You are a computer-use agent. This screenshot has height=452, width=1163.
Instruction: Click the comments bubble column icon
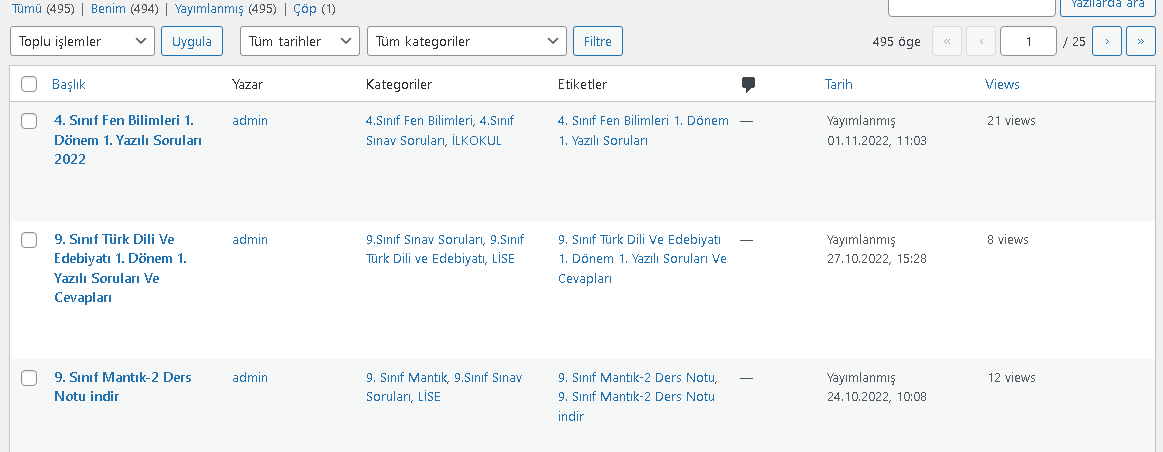tap(748, 85)
